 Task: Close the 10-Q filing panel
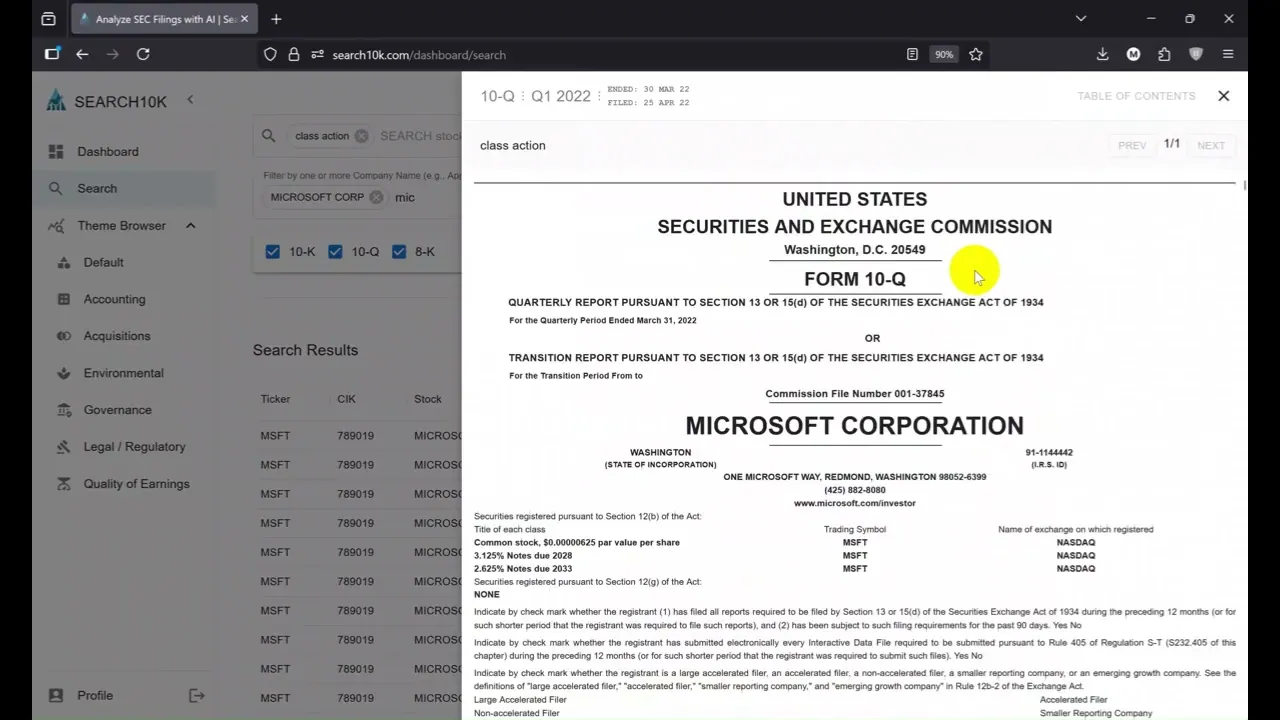1223,96
